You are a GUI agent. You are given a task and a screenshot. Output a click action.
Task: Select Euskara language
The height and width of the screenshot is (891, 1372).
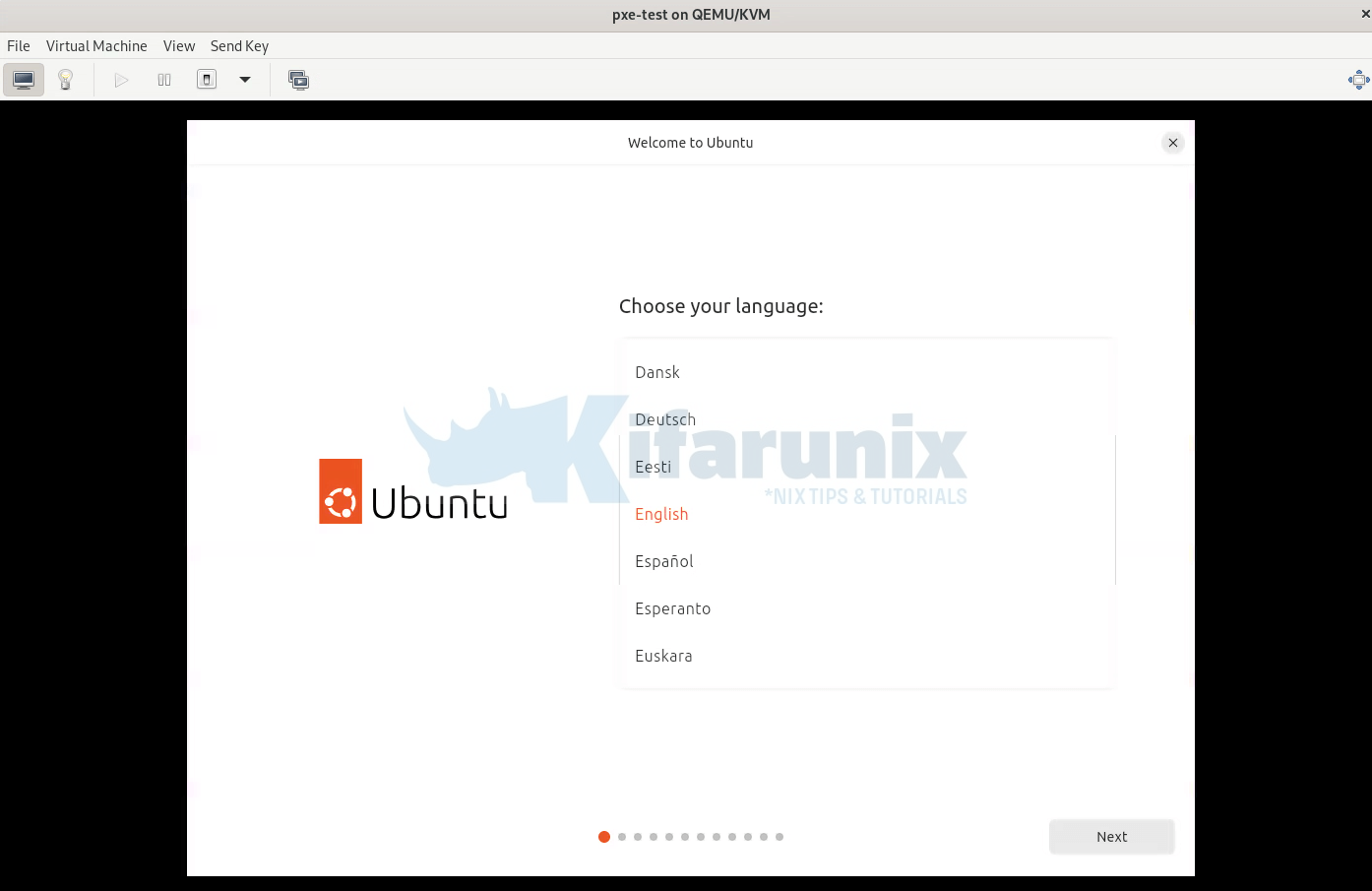(867, 656)
